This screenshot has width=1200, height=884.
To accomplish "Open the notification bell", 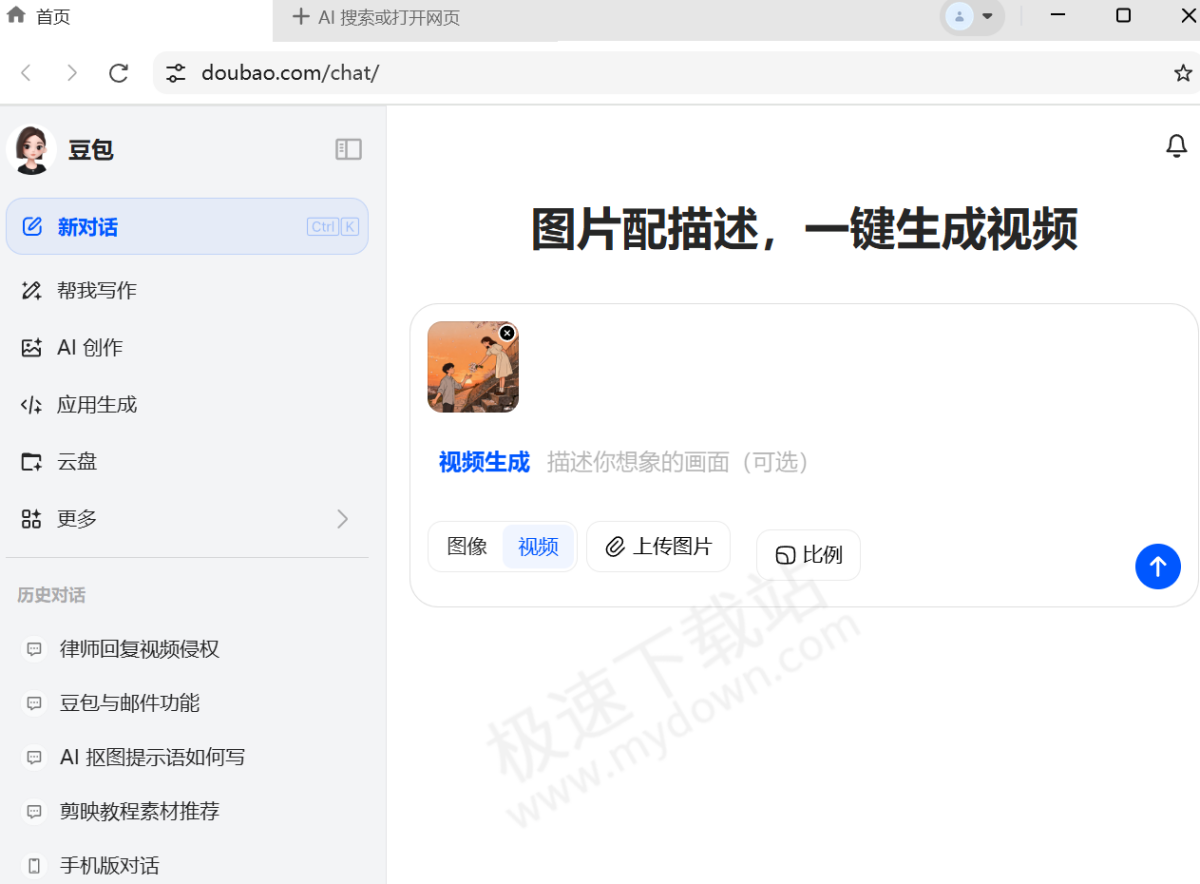I will (1176, 145).
